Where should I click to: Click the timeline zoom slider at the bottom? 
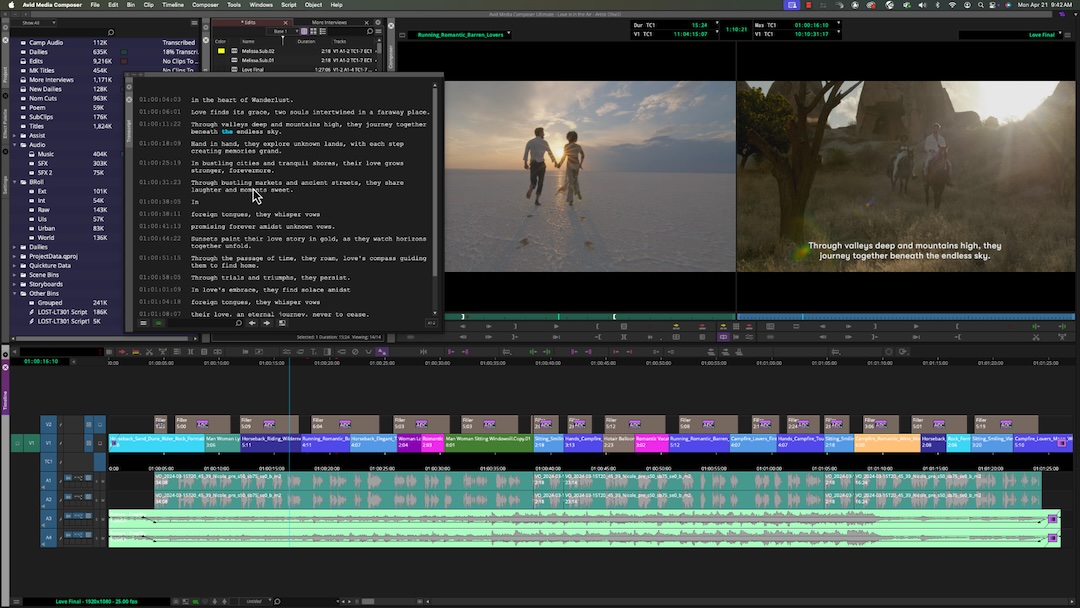pos(369,602)
